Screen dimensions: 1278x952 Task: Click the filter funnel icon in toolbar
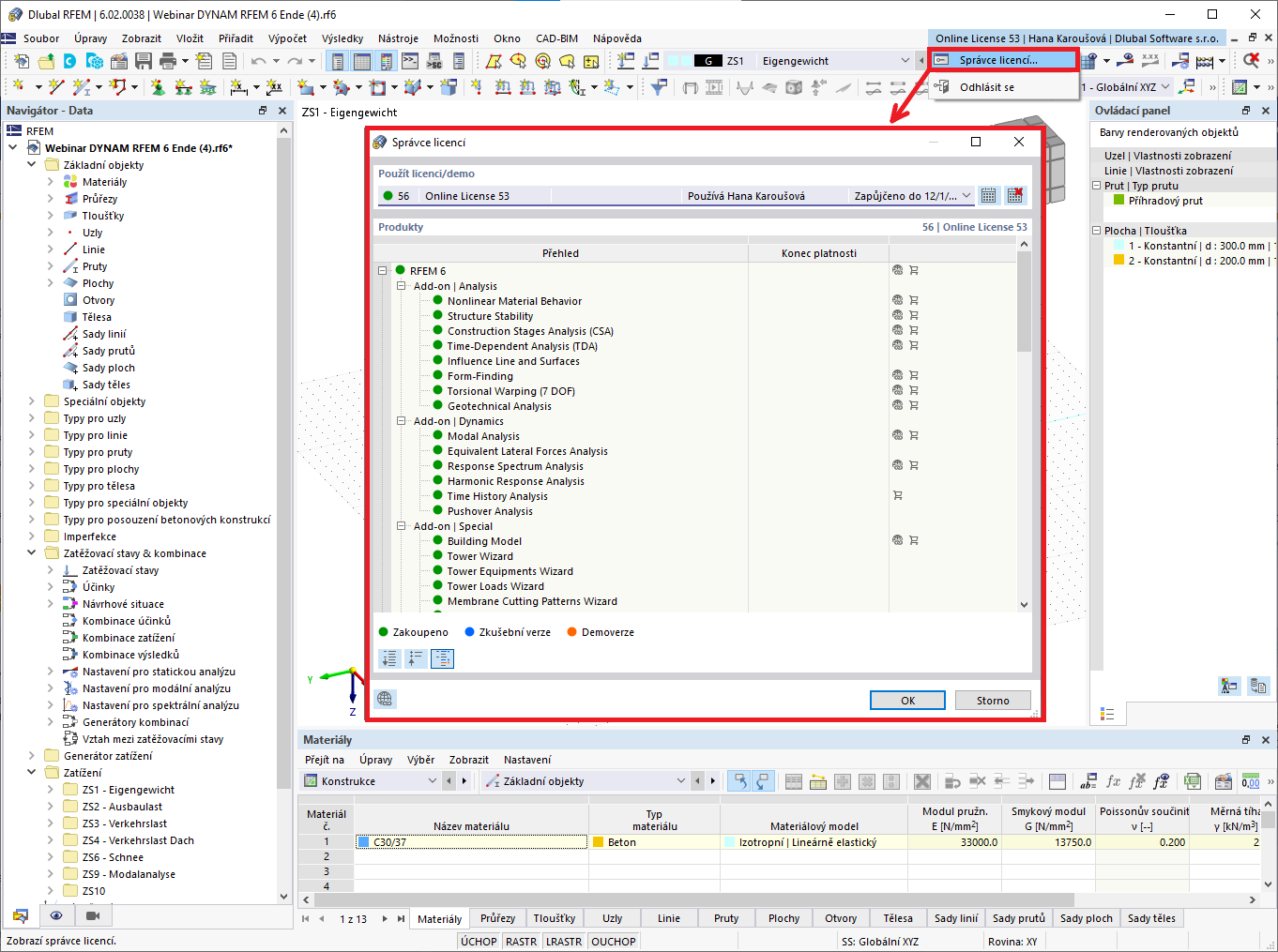pos(660,87)
